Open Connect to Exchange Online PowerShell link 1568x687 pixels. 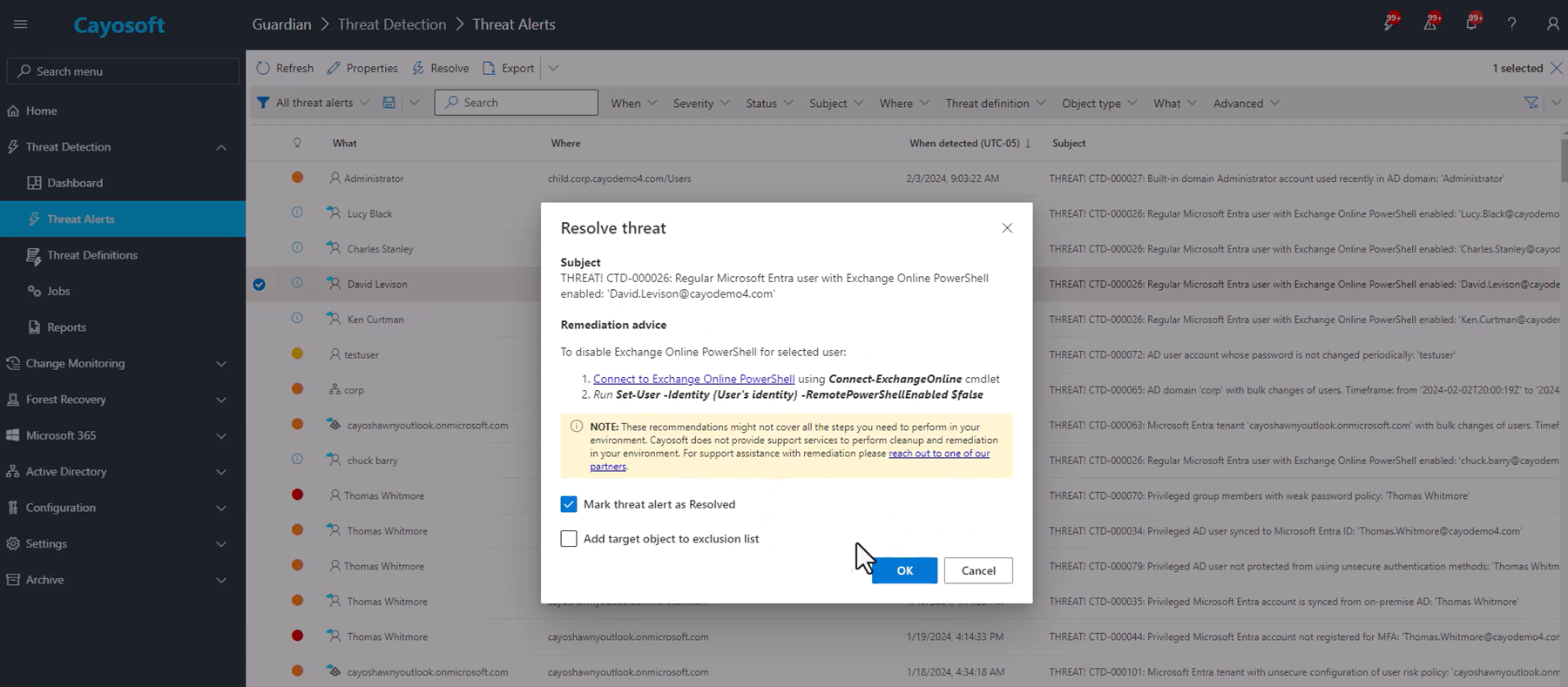coord(693,379)
